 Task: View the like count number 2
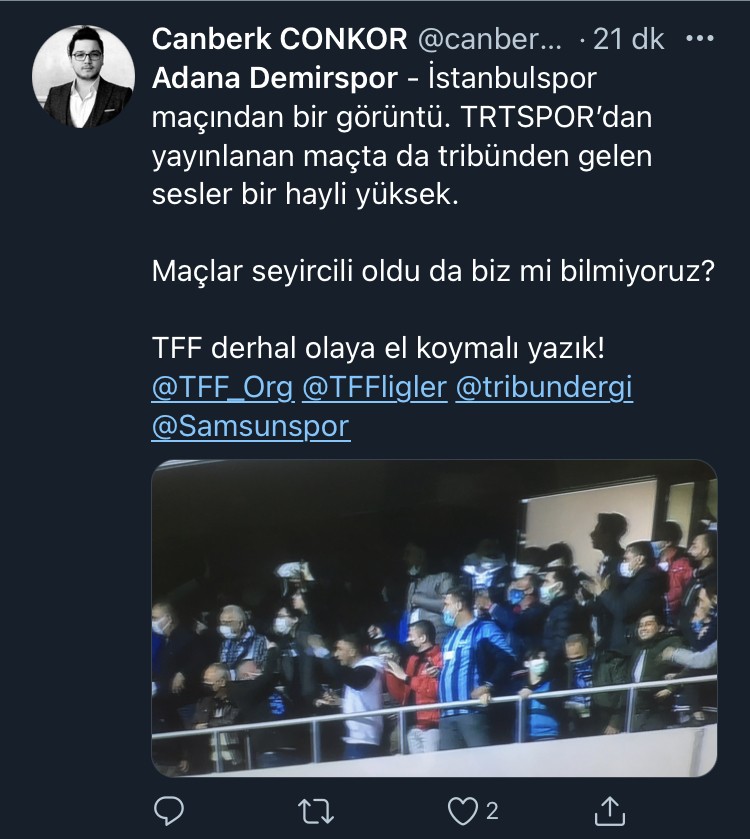click(x=492, y=812)
